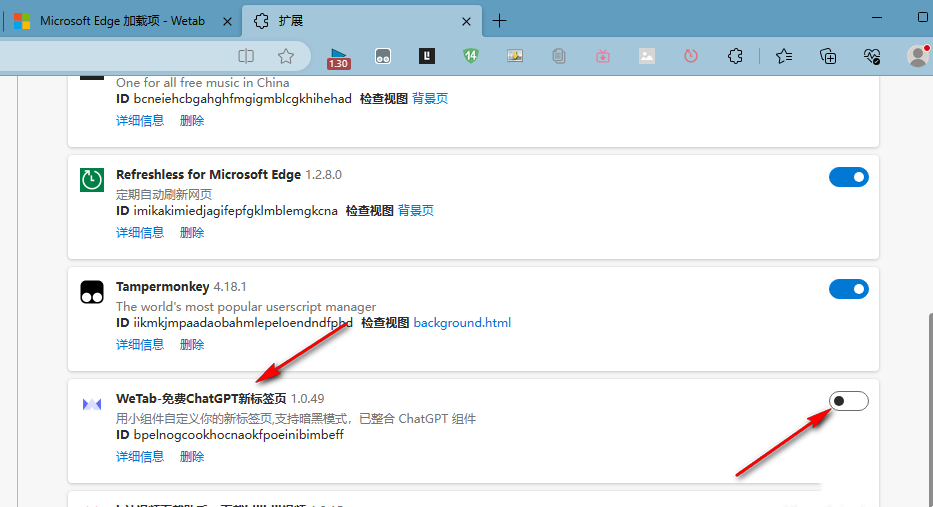The image size is (933, 507).
Task: Open 详细信息 for Tampermonkey
Action: click(140, 345)
